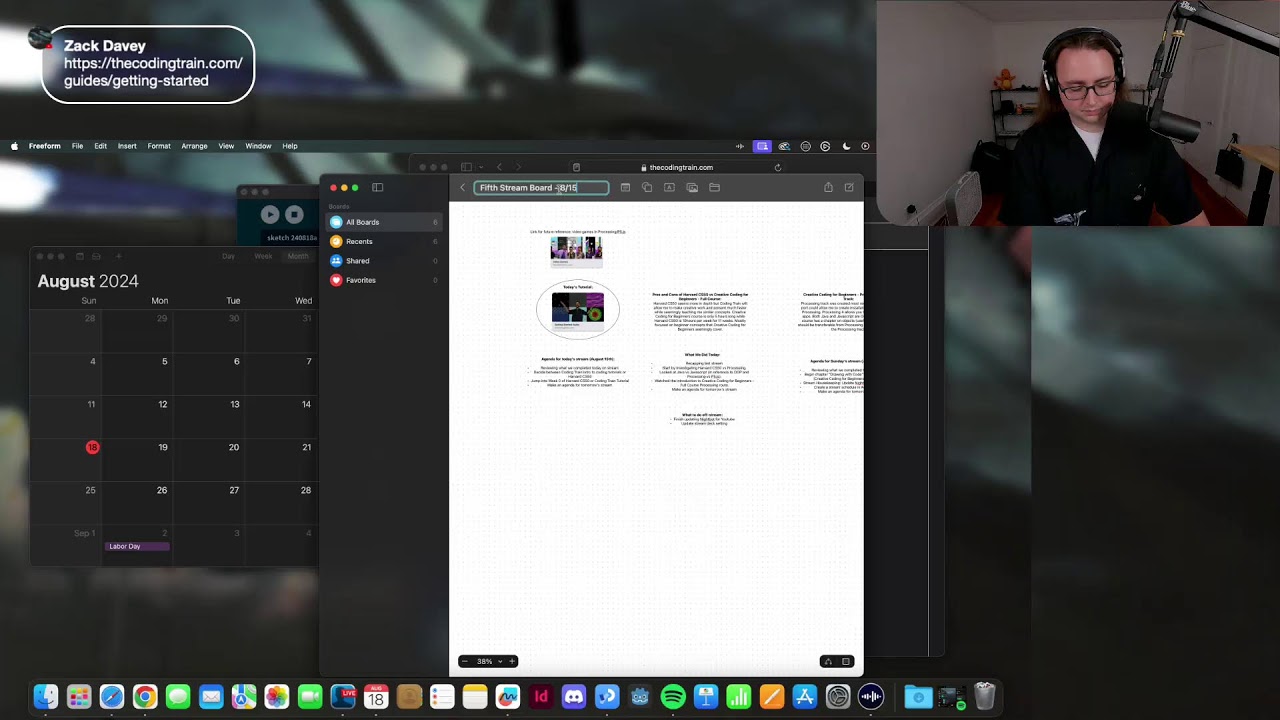This screenshot has height=720, width=1280.
Task: Run the sketch in Processing window
Action: (x=270, y=214)
